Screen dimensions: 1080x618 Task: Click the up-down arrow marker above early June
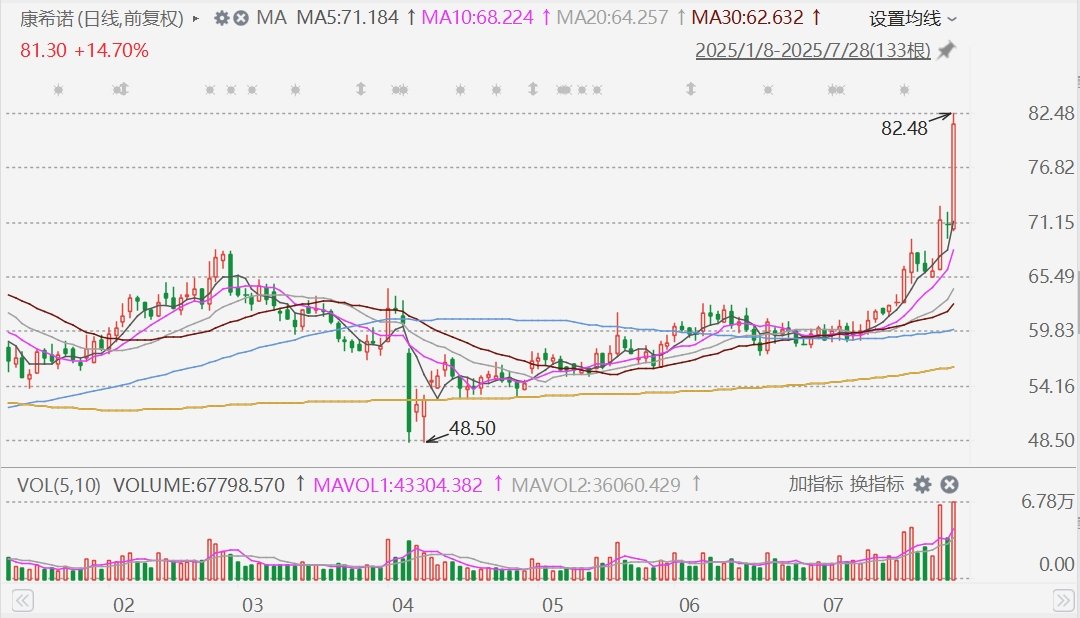point(691,89)
